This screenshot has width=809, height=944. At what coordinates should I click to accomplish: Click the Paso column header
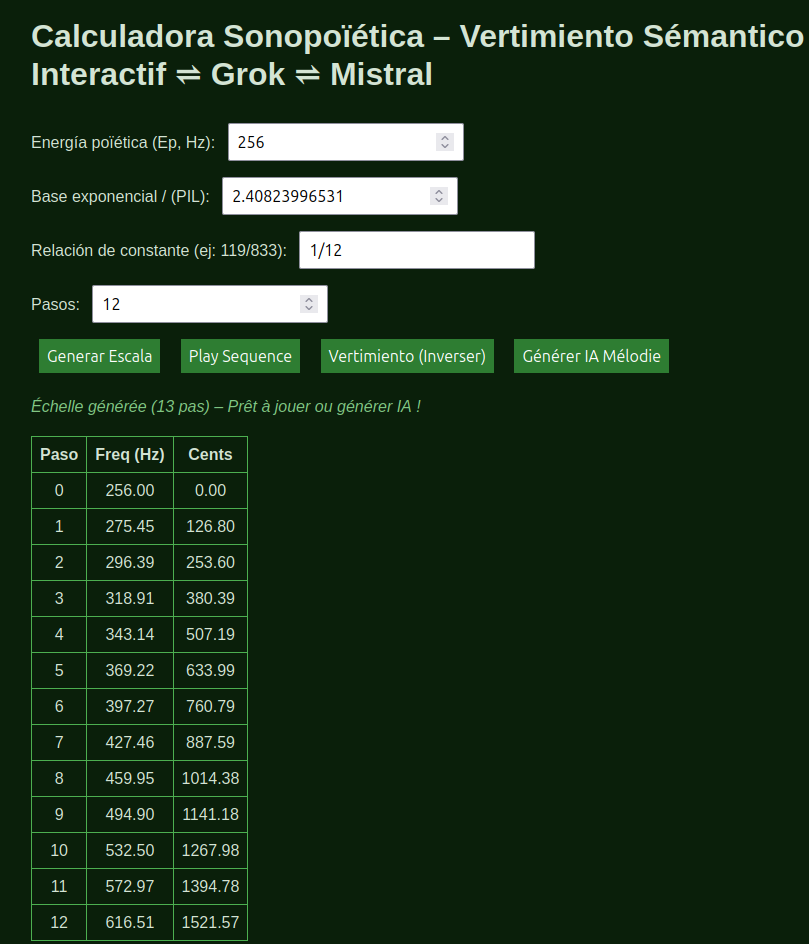coord(59,454)
